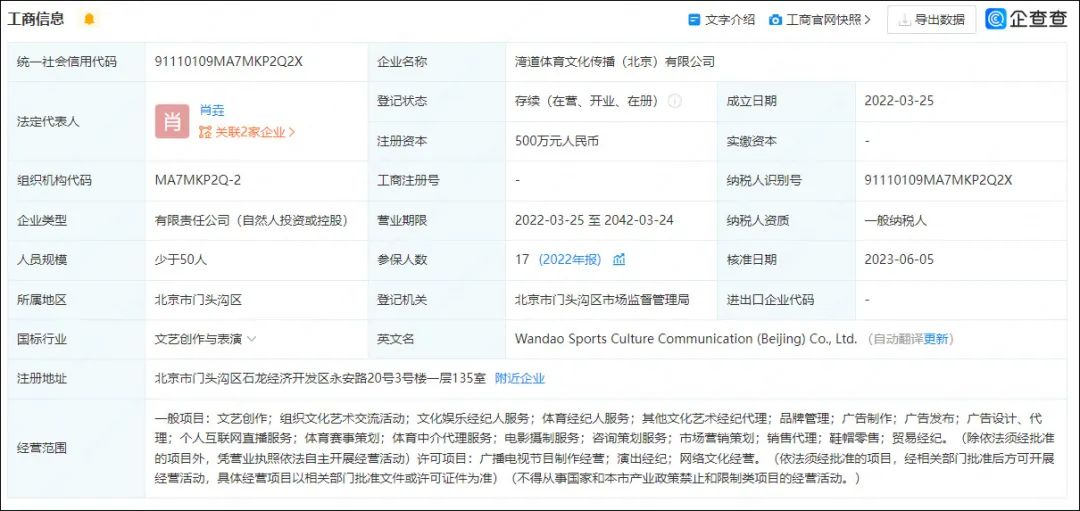Screen dimensions: 1080x511
Task: Select the 工商信息 section heading
Action: 37,19
